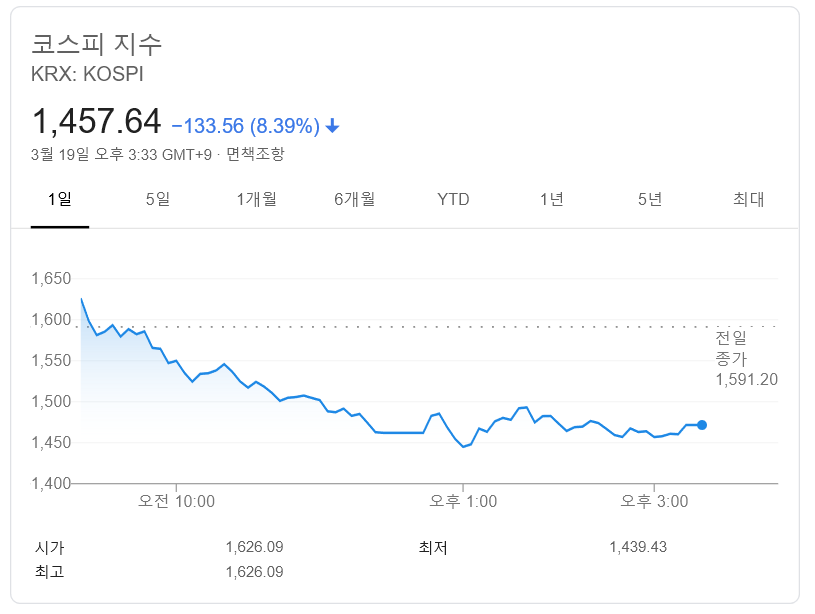Open the 5년 performance view
The image size is (815, 614).
(x=651, y=199)
